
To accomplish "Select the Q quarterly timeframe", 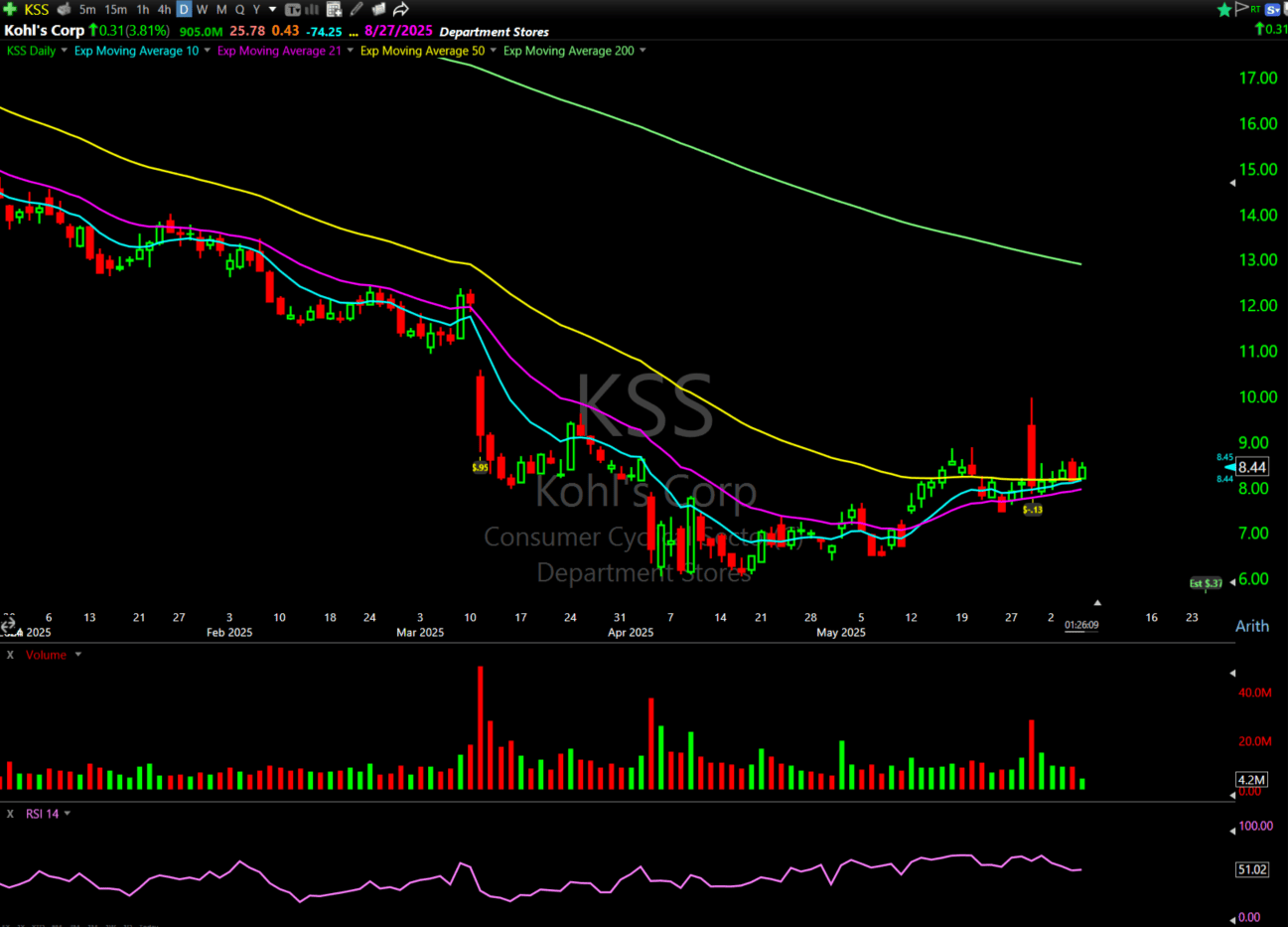I will 239,9.
